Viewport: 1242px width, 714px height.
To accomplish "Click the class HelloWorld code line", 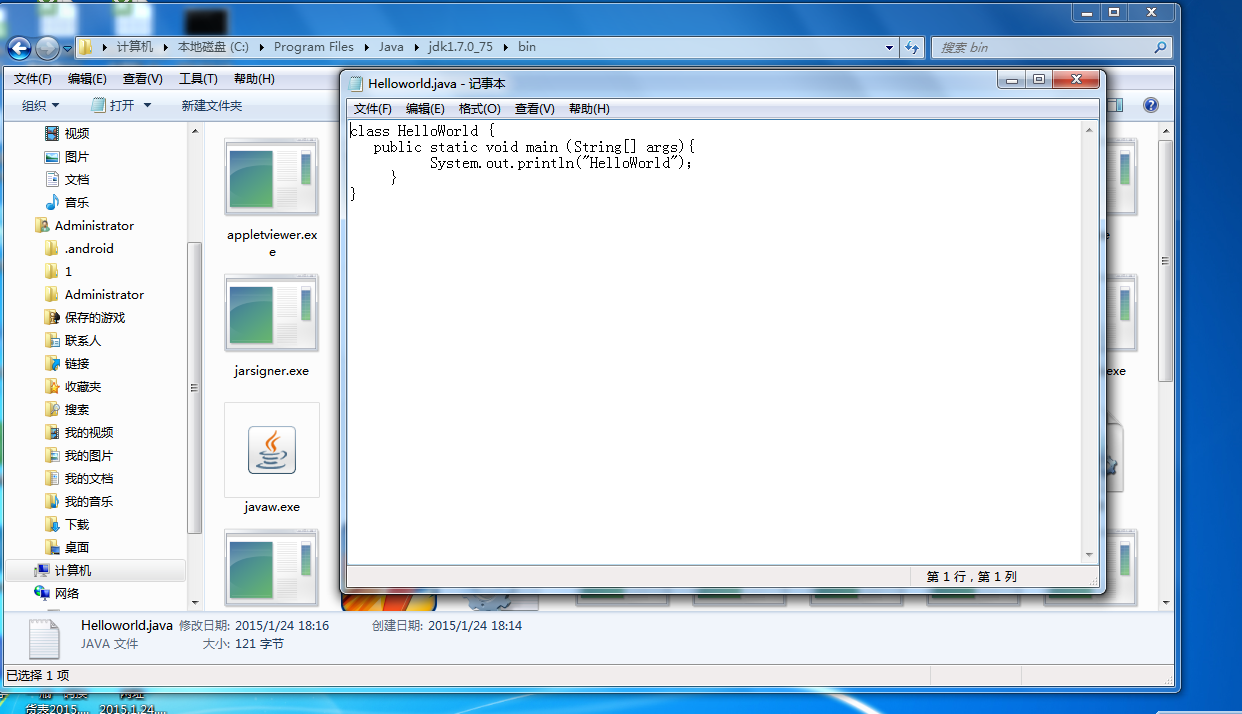I will click(422, 131).
